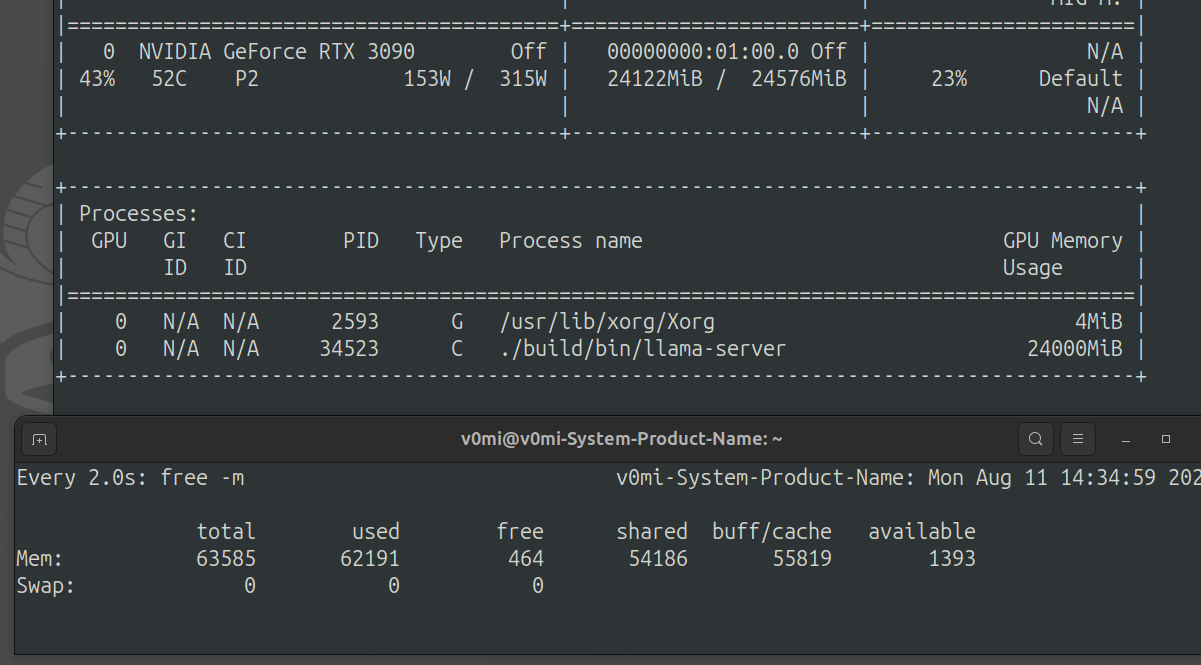The width and height of the screenshot is (1201, 665).
Task: Click the 24000MiB GPU memory usage value
Action: [x=1075, y=349]
